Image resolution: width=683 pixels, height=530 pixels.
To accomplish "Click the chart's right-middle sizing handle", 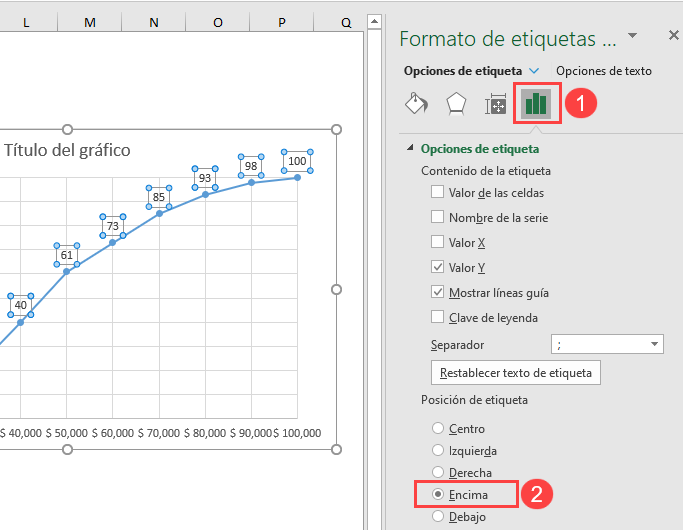I will (336, 290).
